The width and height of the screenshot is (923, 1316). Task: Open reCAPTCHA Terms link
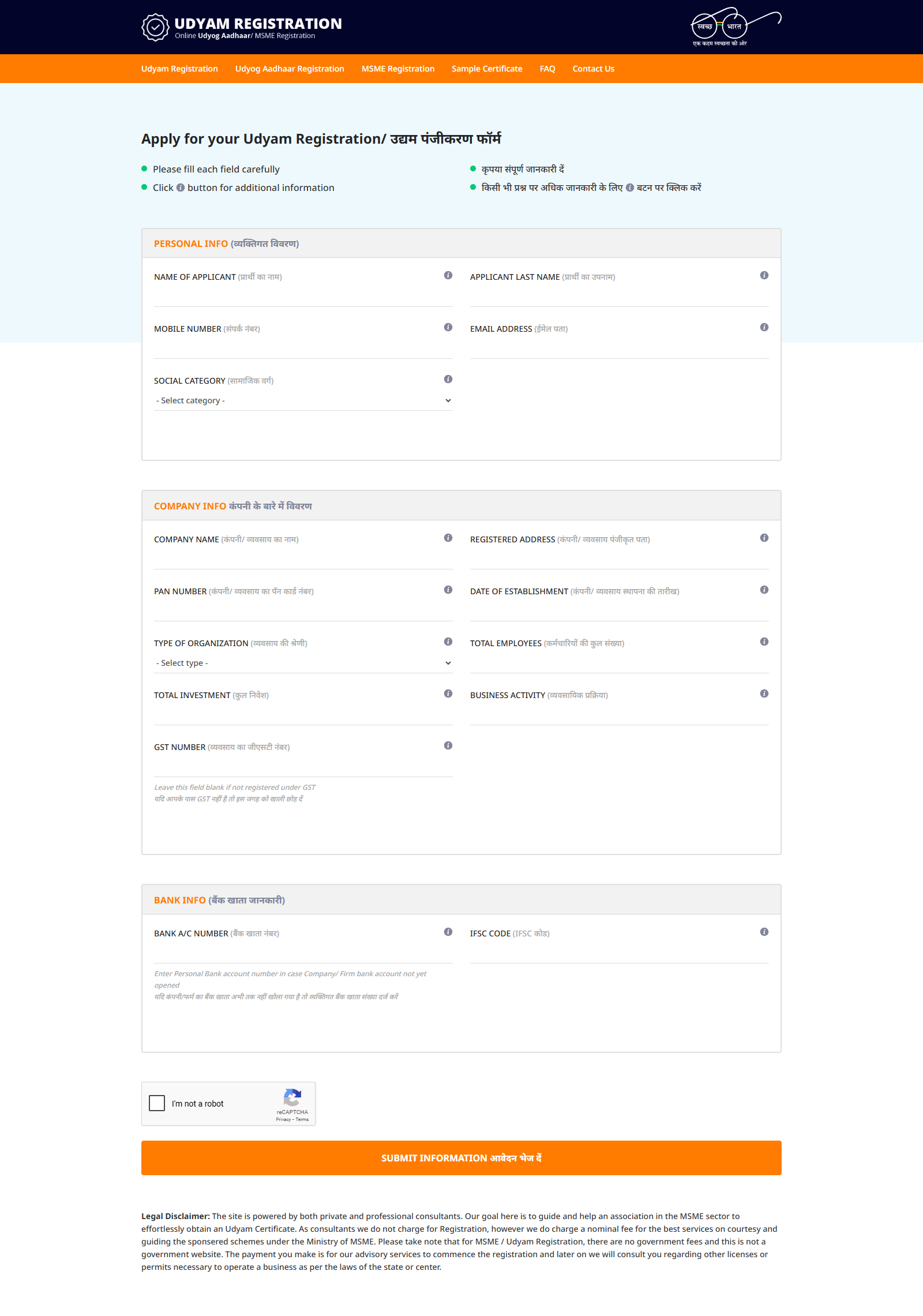pos(302,1119)
